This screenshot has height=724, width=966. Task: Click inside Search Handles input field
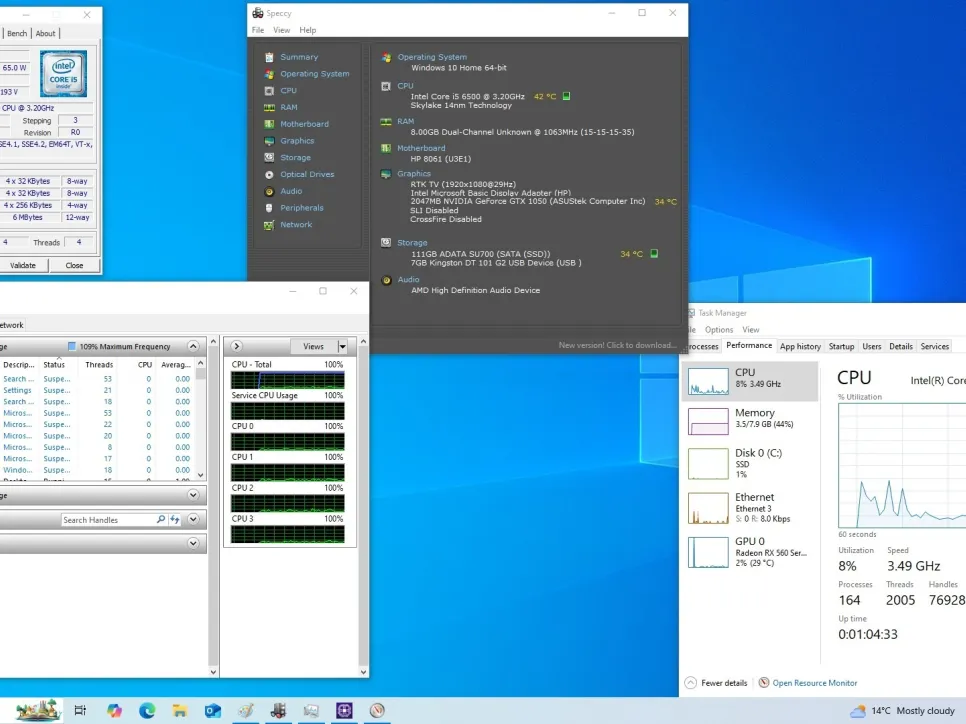[108, 519]
